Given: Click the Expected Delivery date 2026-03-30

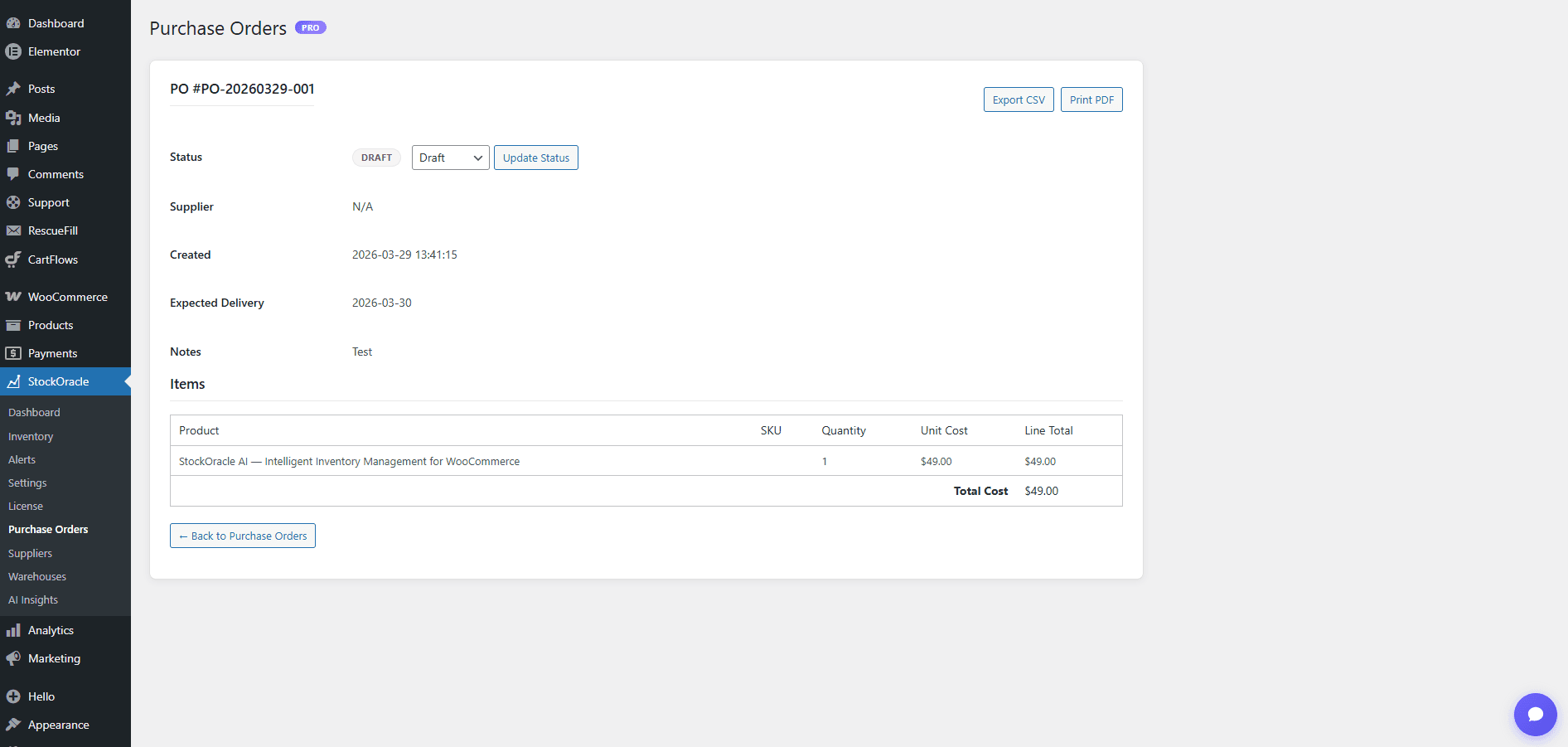Looking at the screenshot, I should 382,303.
